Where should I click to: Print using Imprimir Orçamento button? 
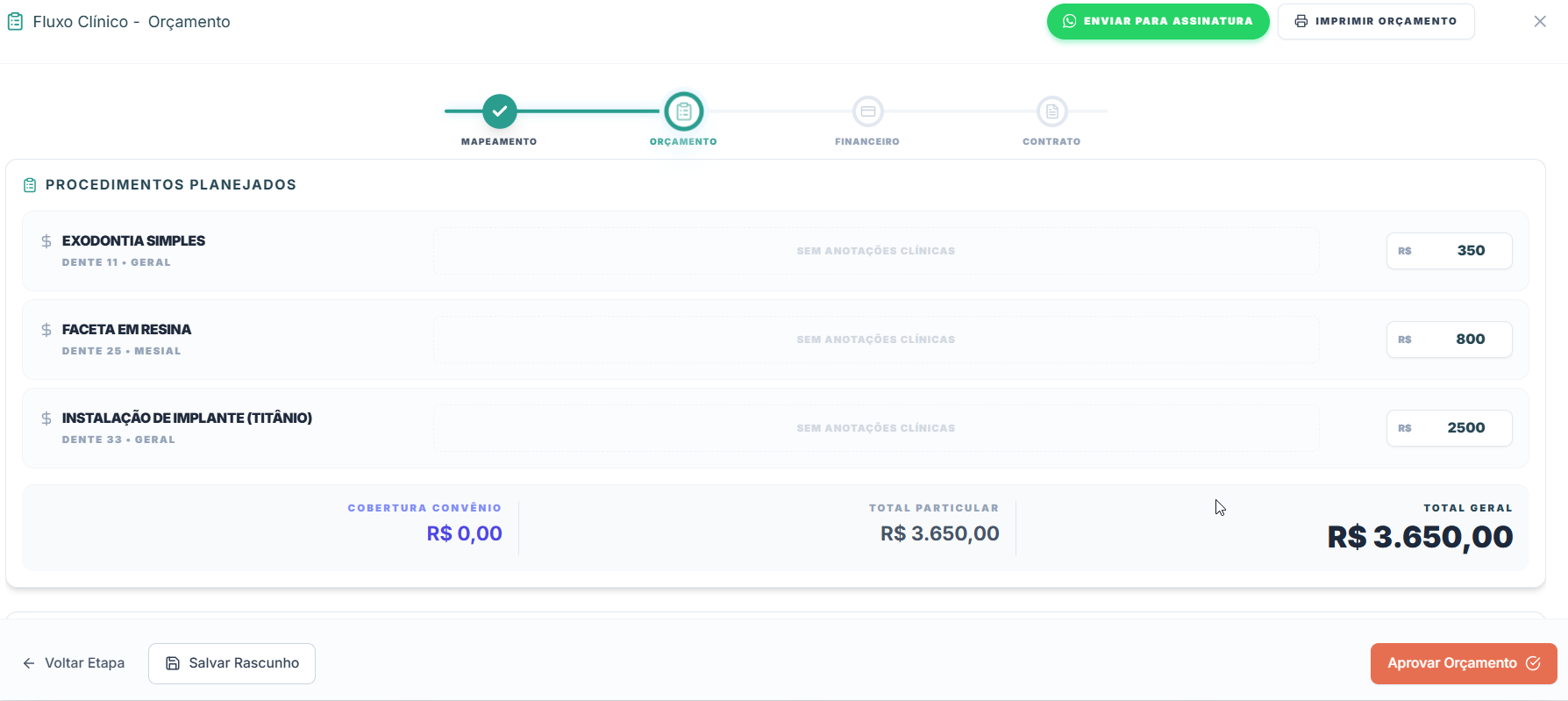(1376, 21)
